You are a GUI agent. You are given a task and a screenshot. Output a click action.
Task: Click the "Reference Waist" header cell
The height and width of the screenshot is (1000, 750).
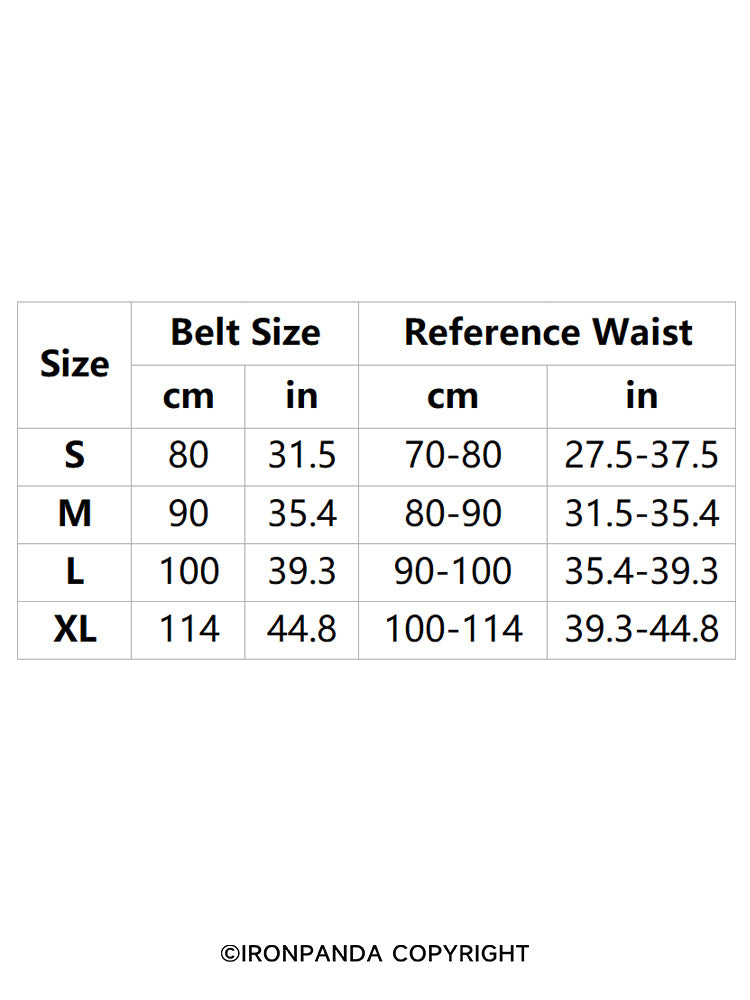coord(547,332)
